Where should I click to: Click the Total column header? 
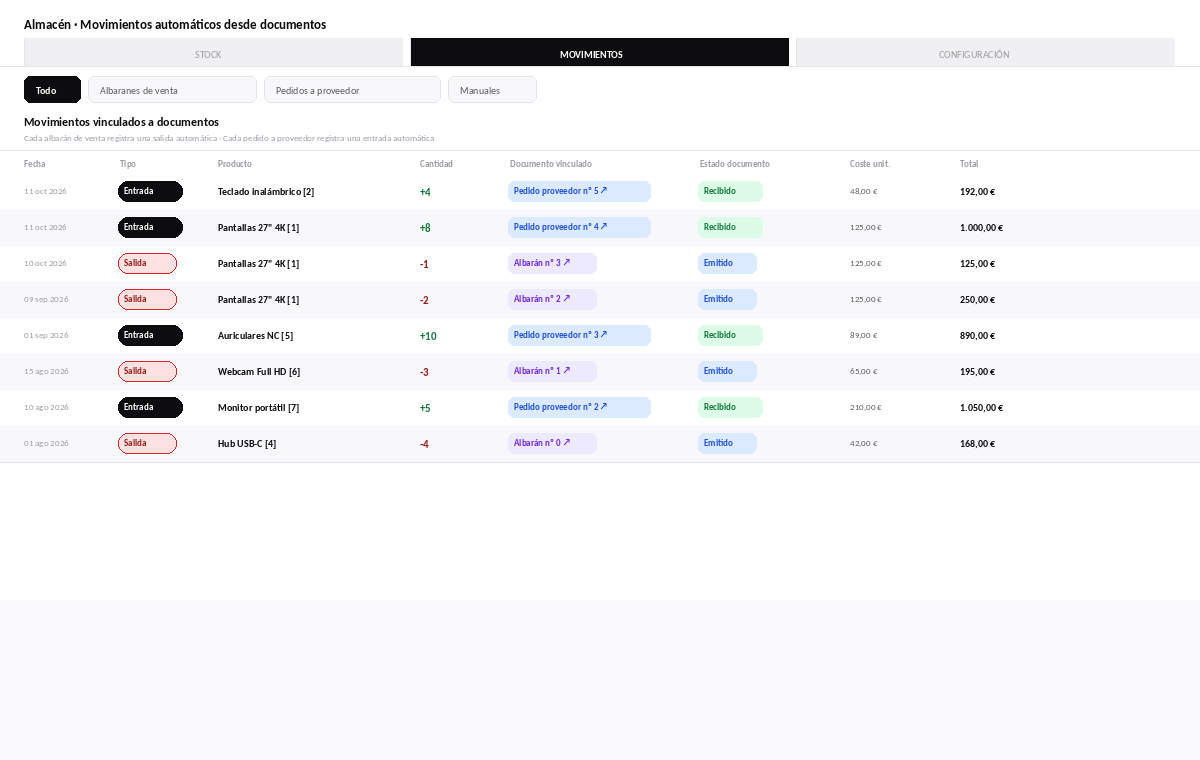969,164
